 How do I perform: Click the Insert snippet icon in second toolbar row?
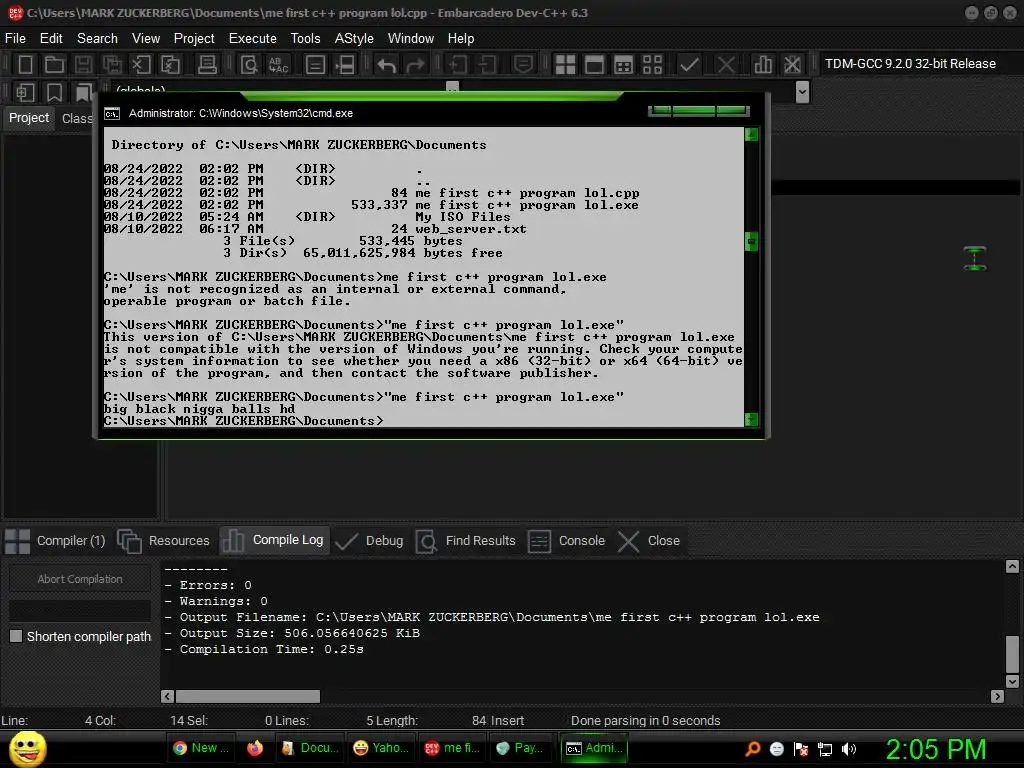25,92
